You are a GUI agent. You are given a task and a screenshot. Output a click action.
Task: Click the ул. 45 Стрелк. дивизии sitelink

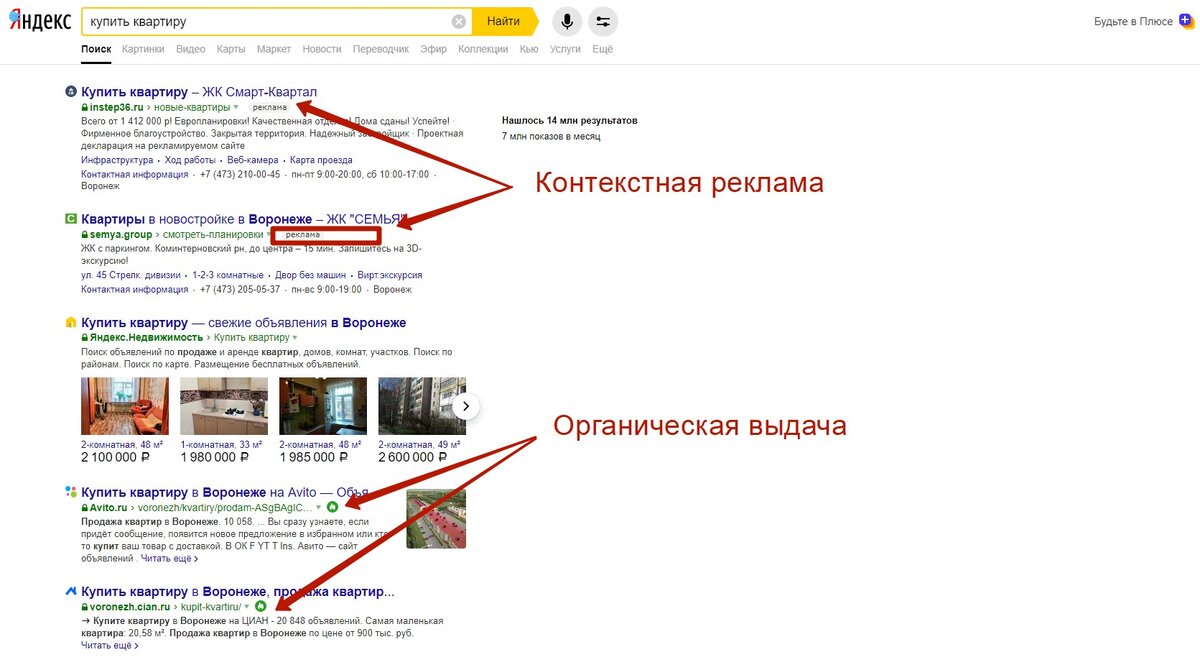(131, 275)
